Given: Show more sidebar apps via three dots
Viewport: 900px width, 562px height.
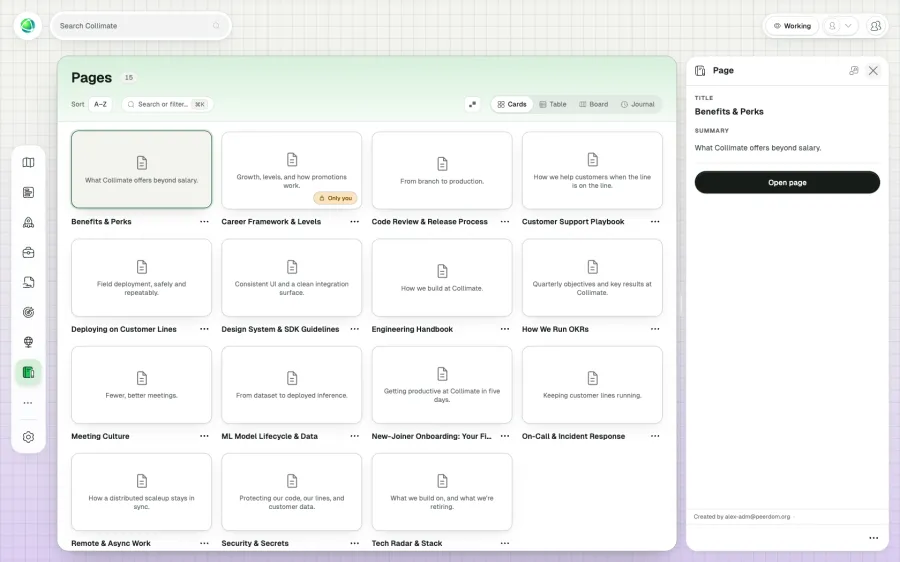Looking at the screenshot, I should coord(28,403).
